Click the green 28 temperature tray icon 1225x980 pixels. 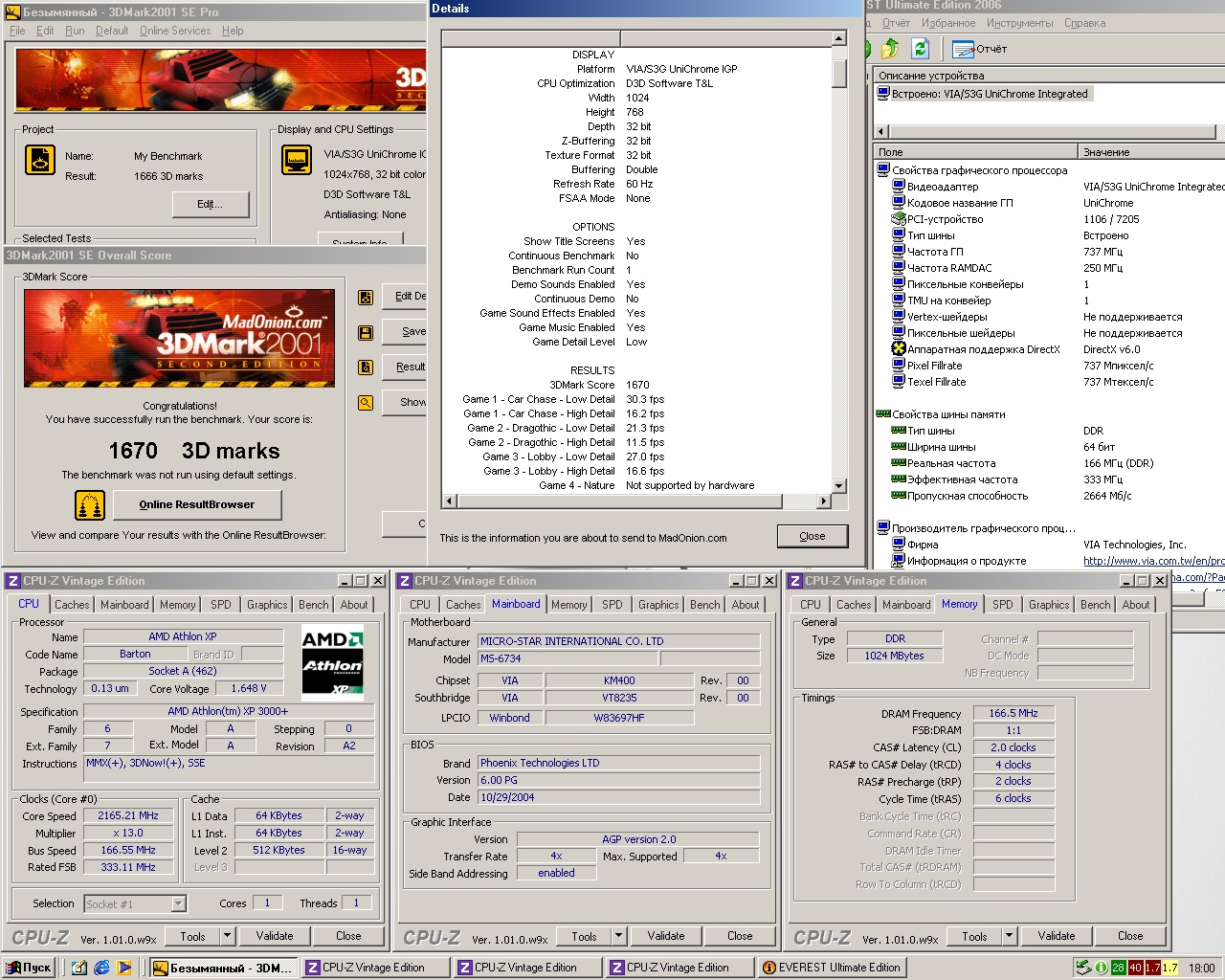1118,968
